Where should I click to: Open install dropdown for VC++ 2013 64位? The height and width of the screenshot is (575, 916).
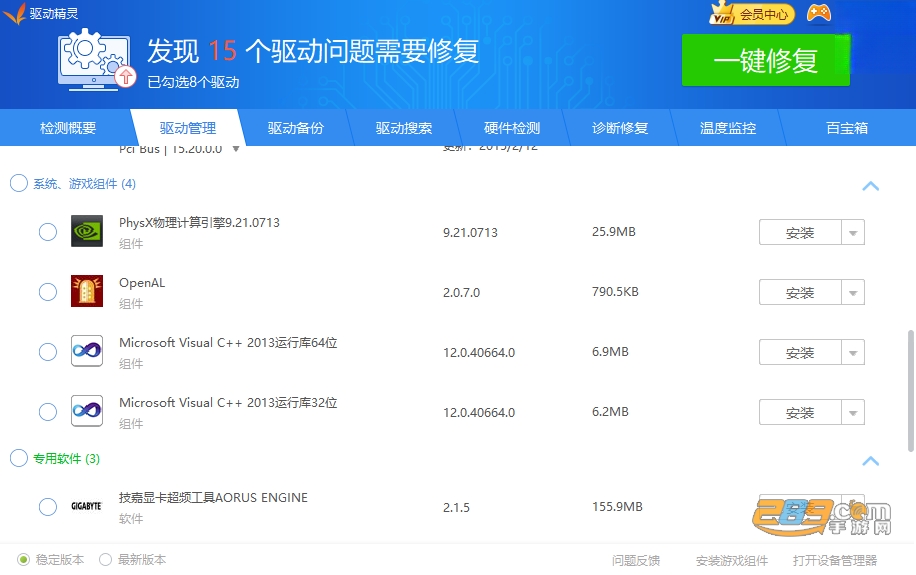(853, 352)
